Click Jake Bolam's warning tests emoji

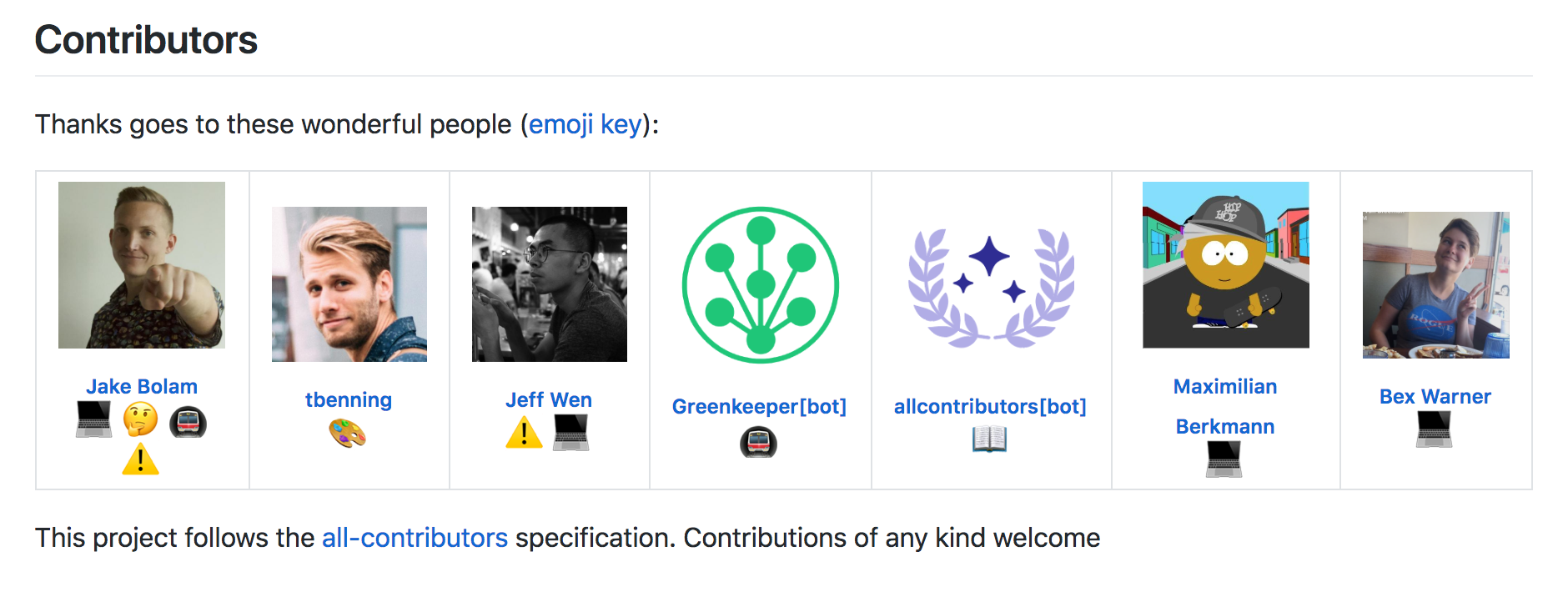[x=140, y=459]
